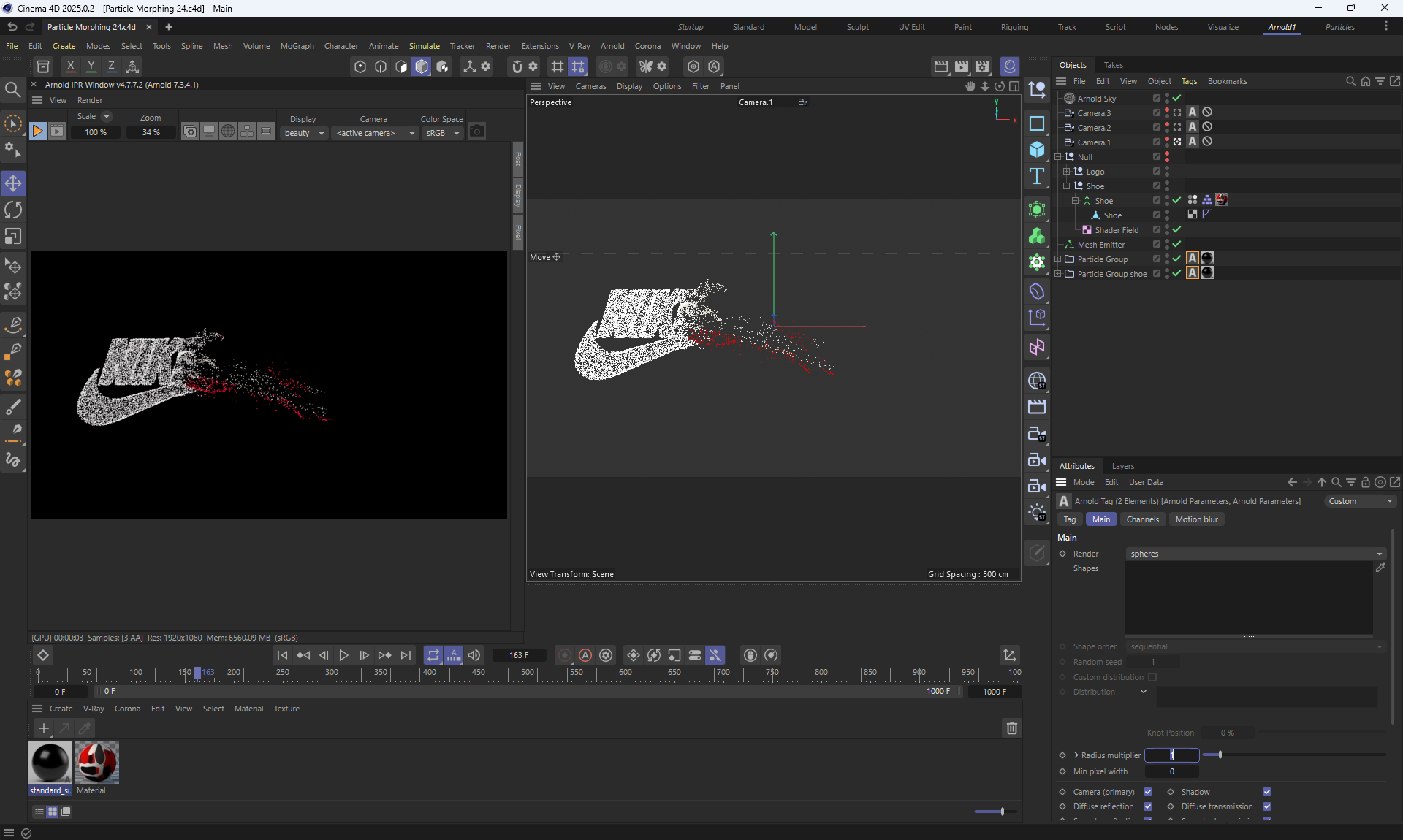
Task: Open the Simulate menu
Action: pos(424,46)
